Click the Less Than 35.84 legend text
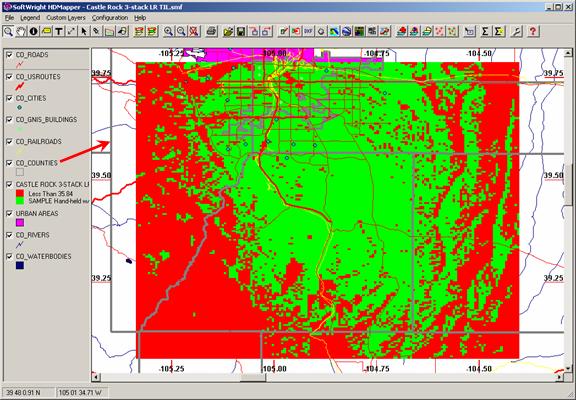576x400 pixels. pos(51,194)
